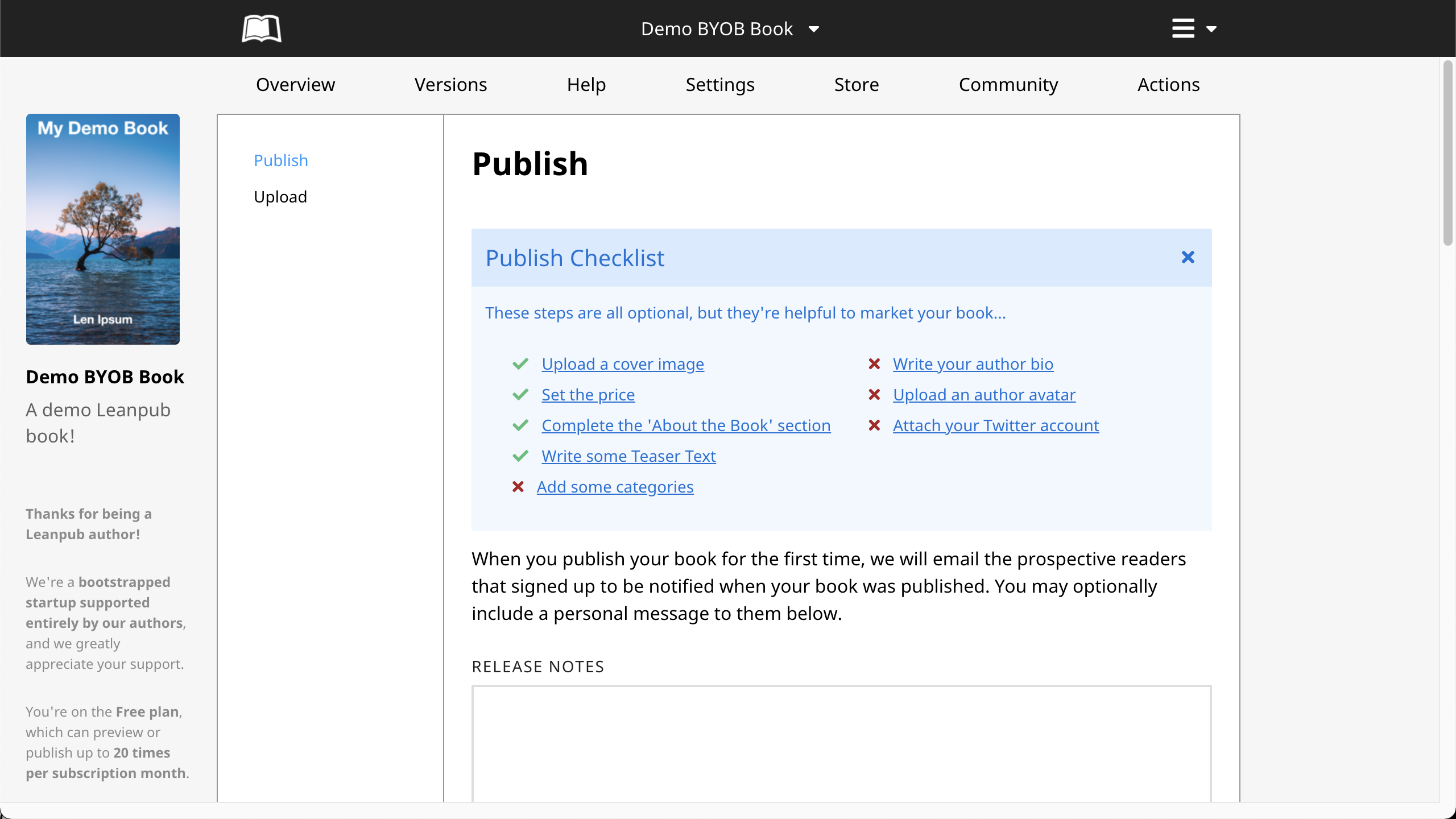Open the Settings navigation menu
Screen dimensions: 1456x819
[x=720, y=85]
